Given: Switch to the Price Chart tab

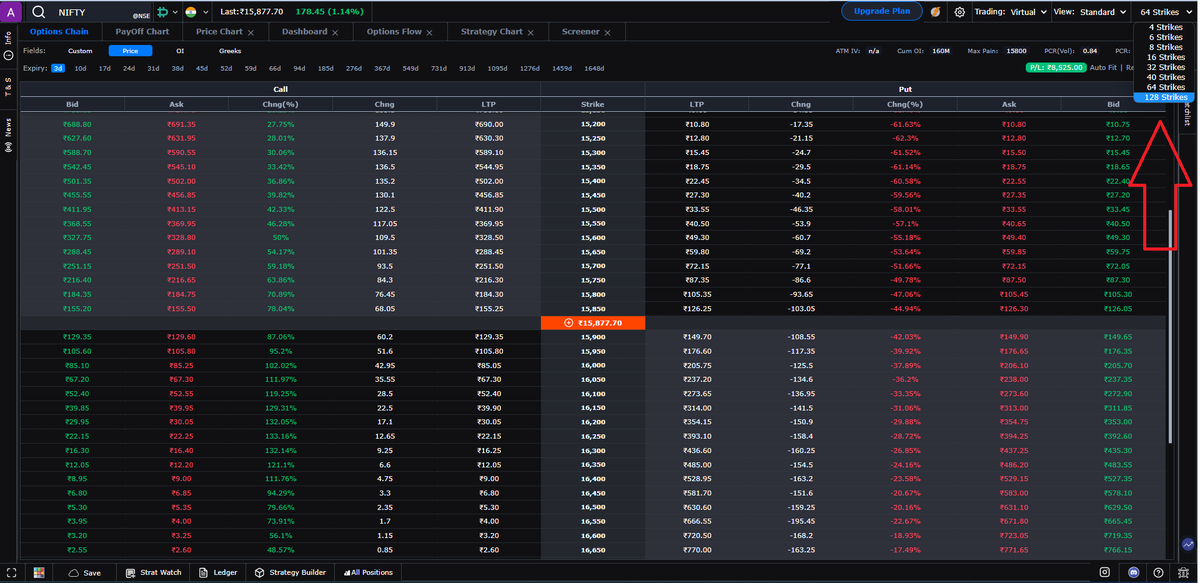Looking at the screenshot, I should click(x=219, y=32).
